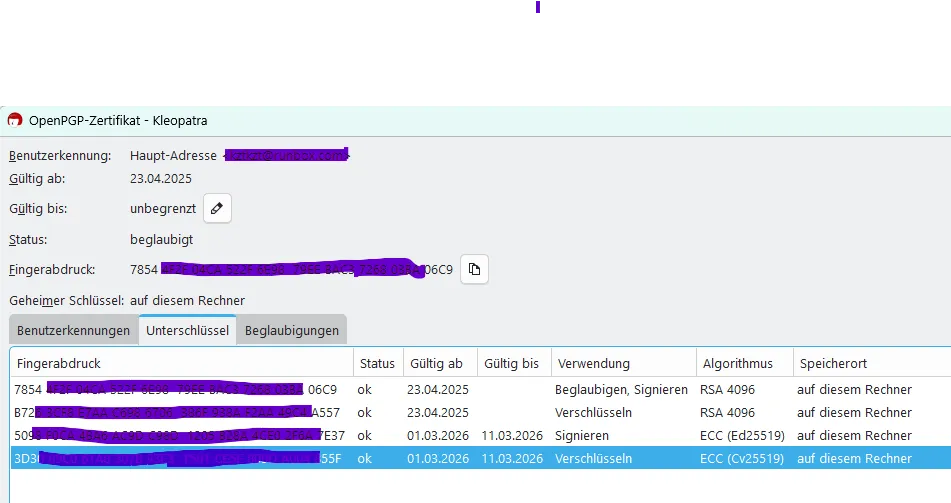
Task: Click the Gültig bis column header
Action: click(514, 363)
